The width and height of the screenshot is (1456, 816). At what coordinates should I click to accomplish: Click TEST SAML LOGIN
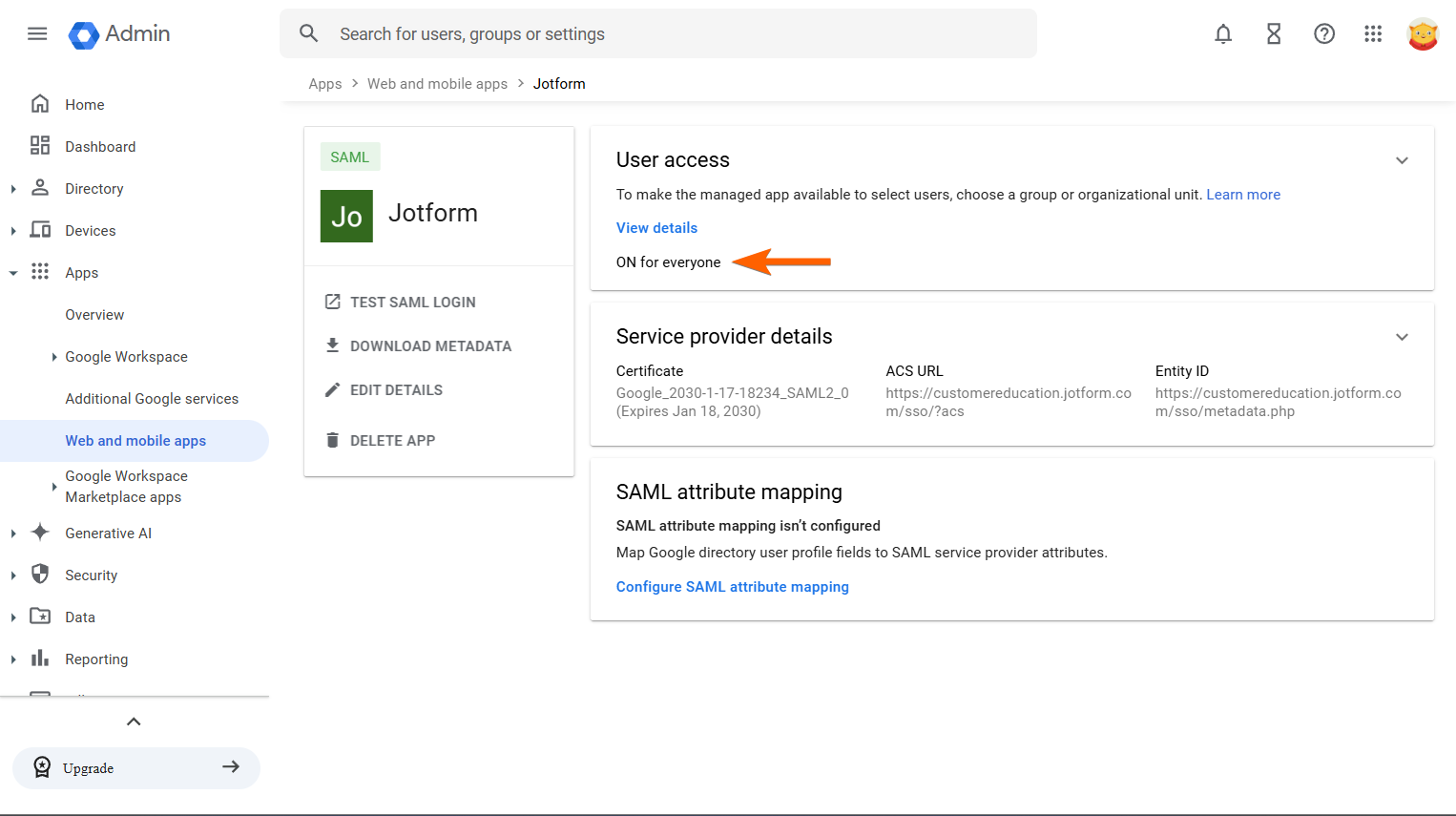(412, 303)
